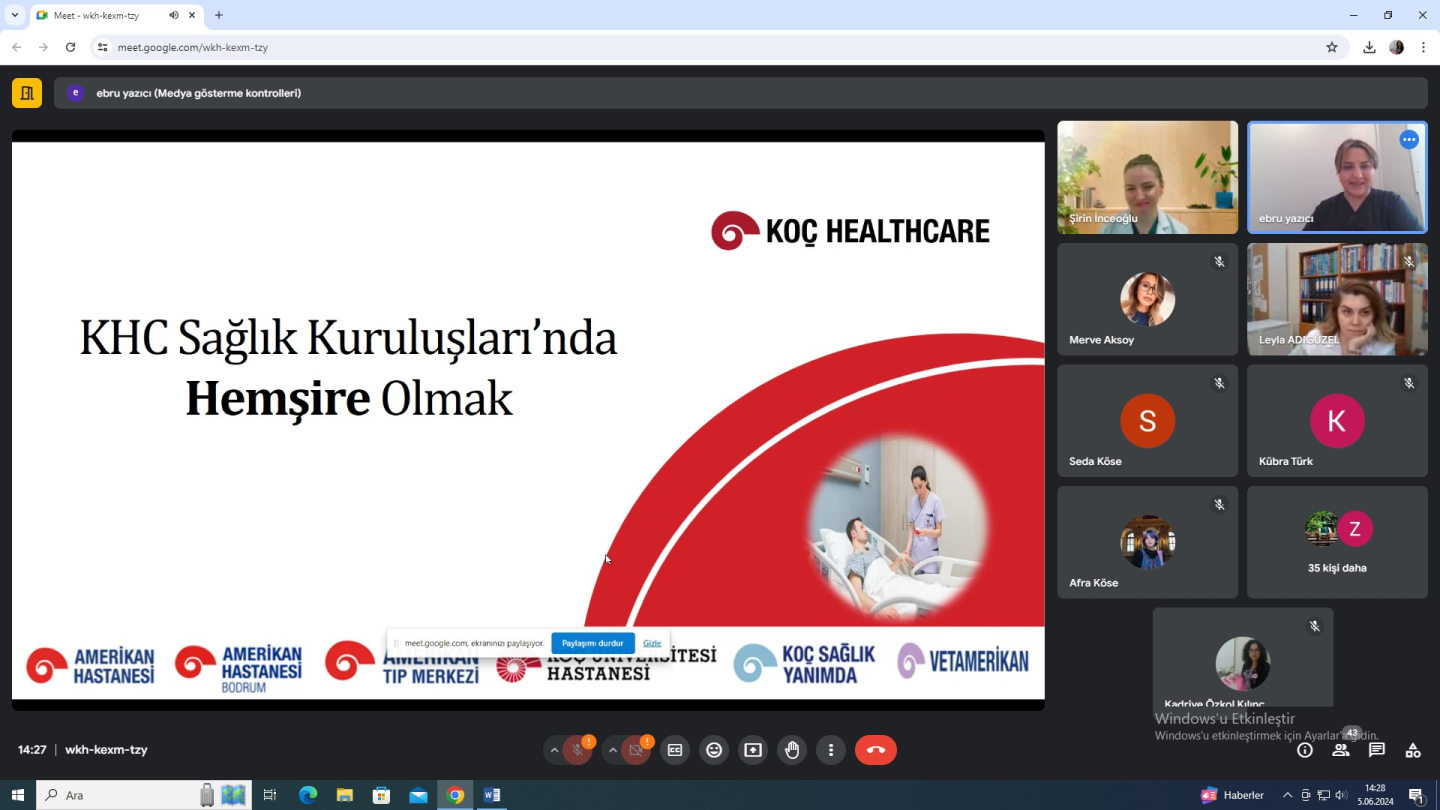
Task: Click Seda Köse participant tile
Action: 1148,421
